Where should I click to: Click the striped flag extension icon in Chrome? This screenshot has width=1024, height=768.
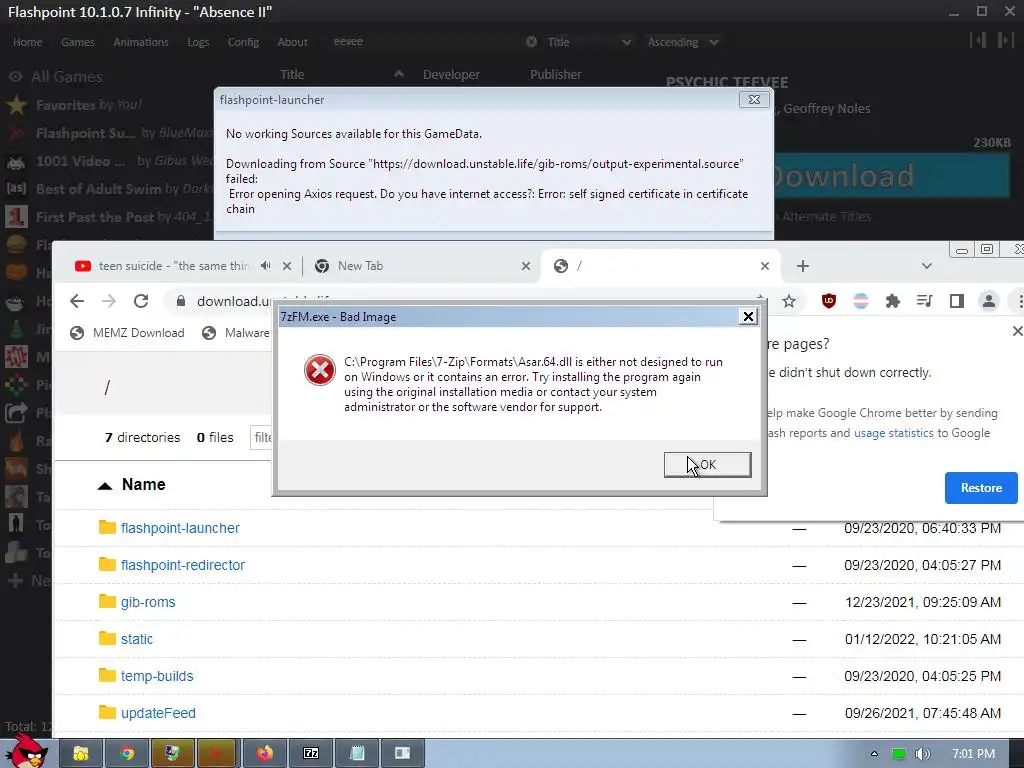pos(861,301)
